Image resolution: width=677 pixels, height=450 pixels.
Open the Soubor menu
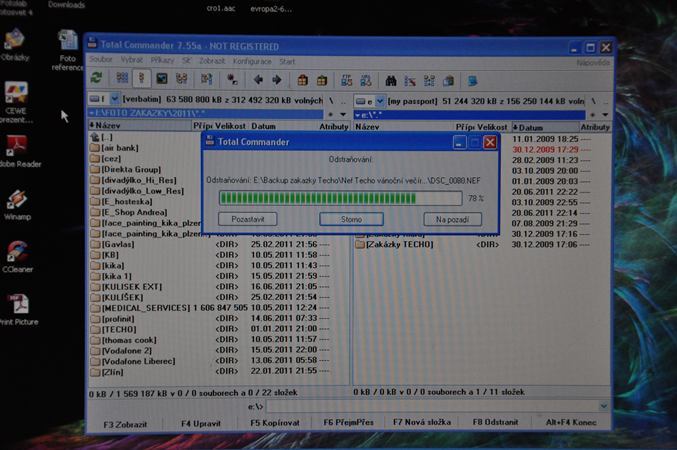[x=101, y=60]
